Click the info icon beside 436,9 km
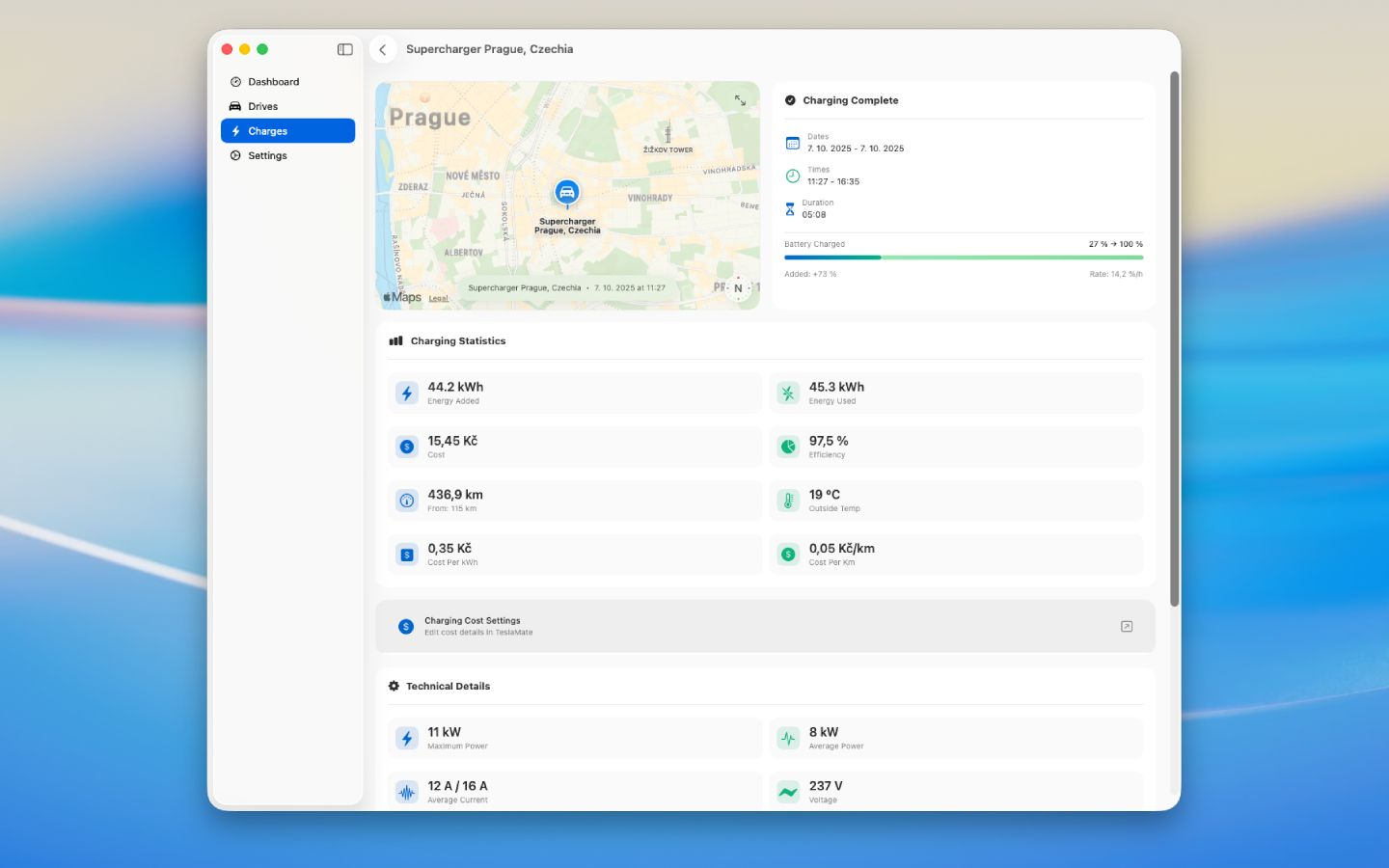The image size is (1389, 868). tap(407, 501)
